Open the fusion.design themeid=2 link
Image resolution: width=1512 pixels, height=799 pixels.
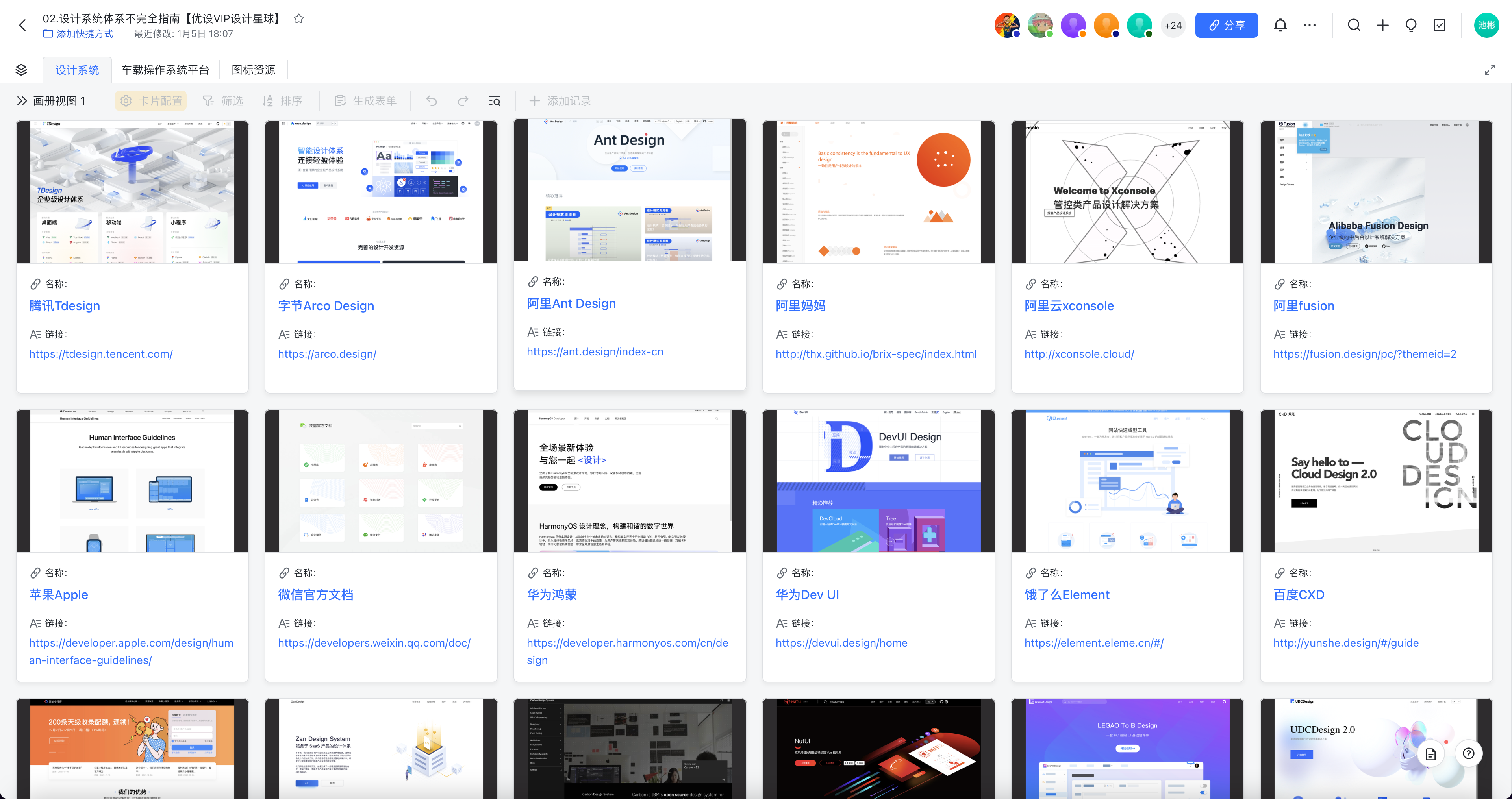pyautogui.click(x=1365, y=354)
